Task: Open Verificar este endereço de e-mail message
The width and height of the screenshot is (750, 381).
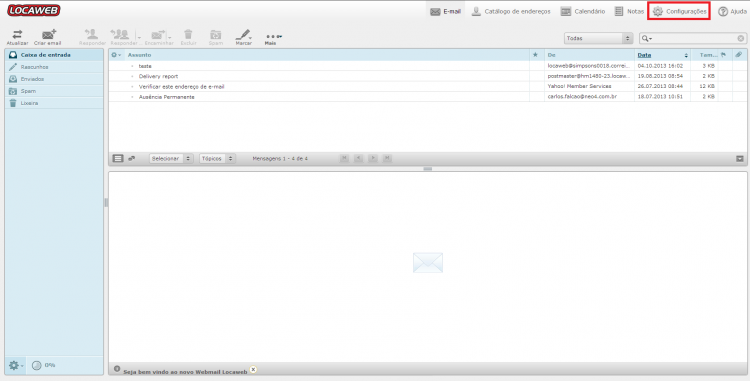Action: (x=181, y=87)
